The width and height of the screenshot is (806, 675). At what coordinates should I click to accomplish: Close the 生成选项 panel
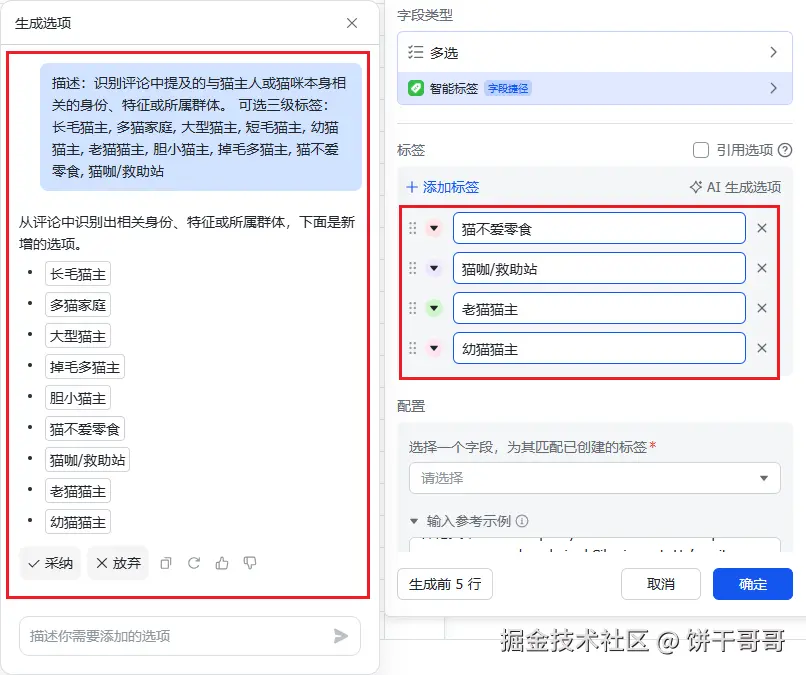352,23
